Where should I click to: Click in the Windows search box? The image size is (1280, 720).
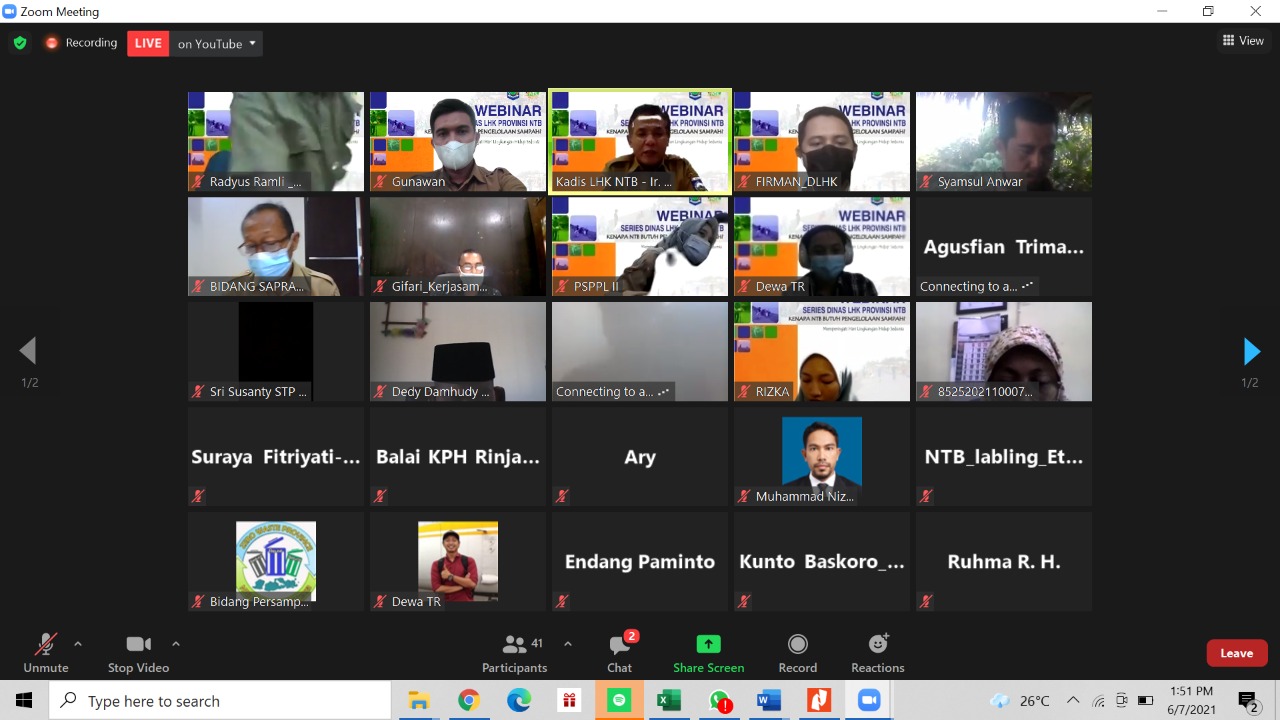(220, 701)
